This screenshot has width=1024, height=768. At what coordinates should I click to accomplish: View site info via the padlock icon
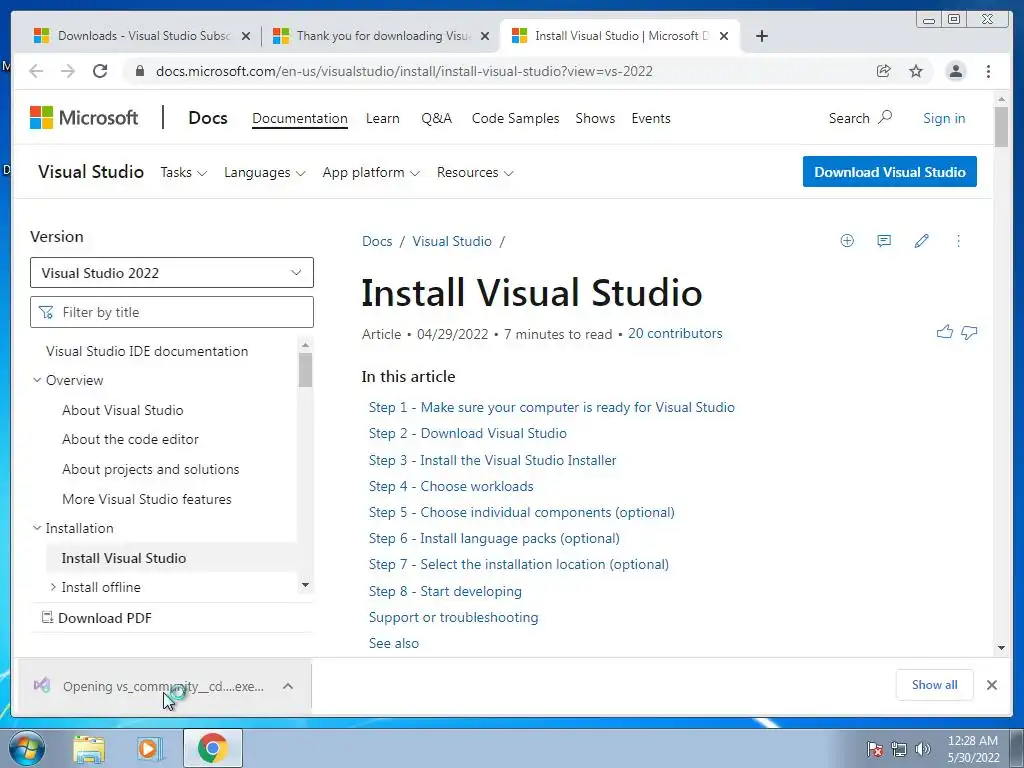click(139, 71)
